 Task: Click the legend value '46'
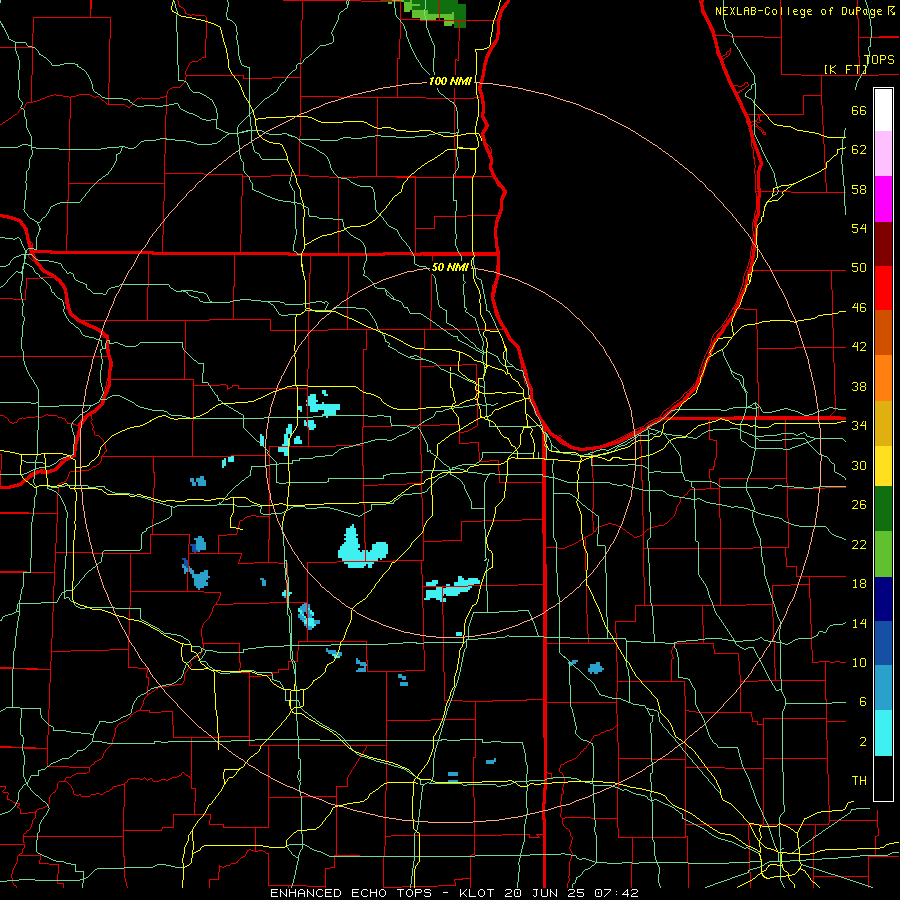tap(859, 308)
